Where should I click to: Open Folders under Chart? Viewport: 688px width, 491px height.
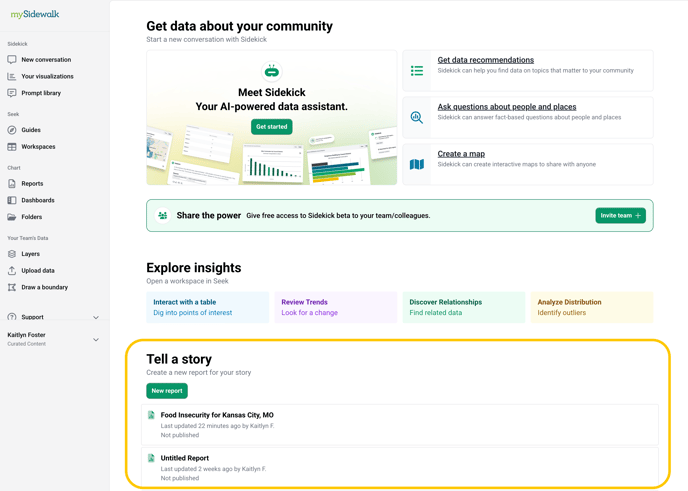[x=32, y=217]
